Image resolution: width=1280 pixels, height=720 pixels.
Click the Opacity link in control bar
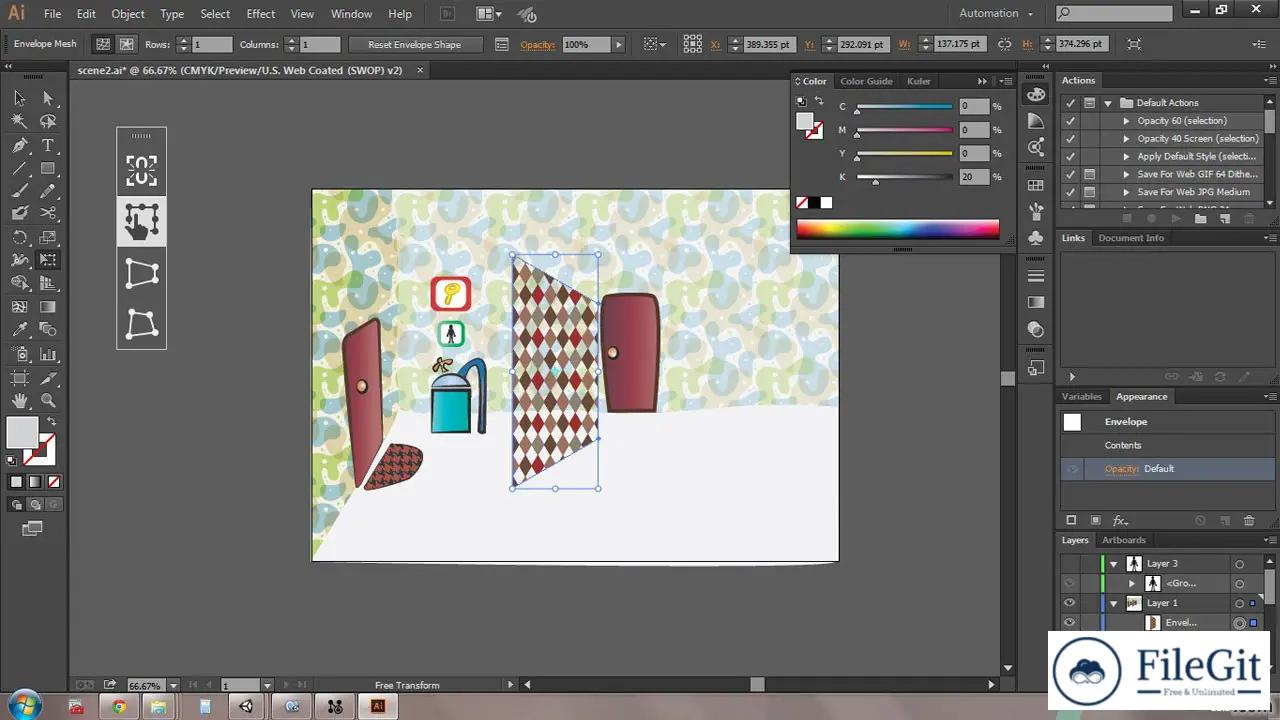[537, 45]
